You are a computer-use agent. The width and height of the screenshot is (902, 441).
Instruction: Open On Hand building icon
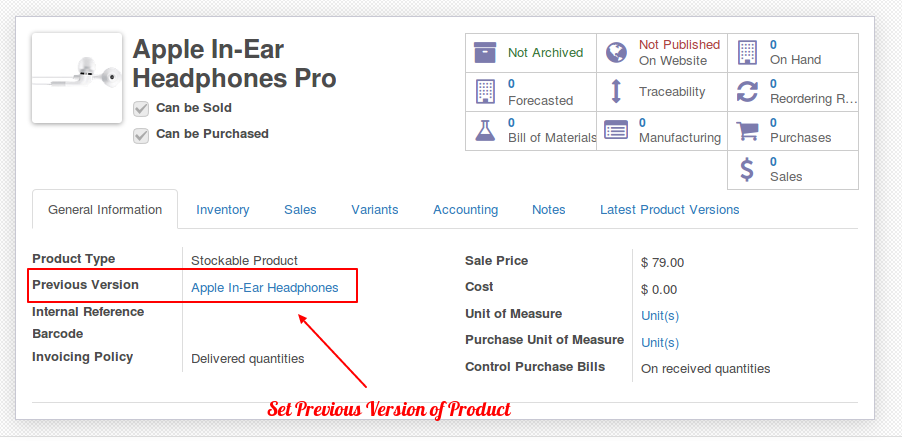tap(747, 52)
